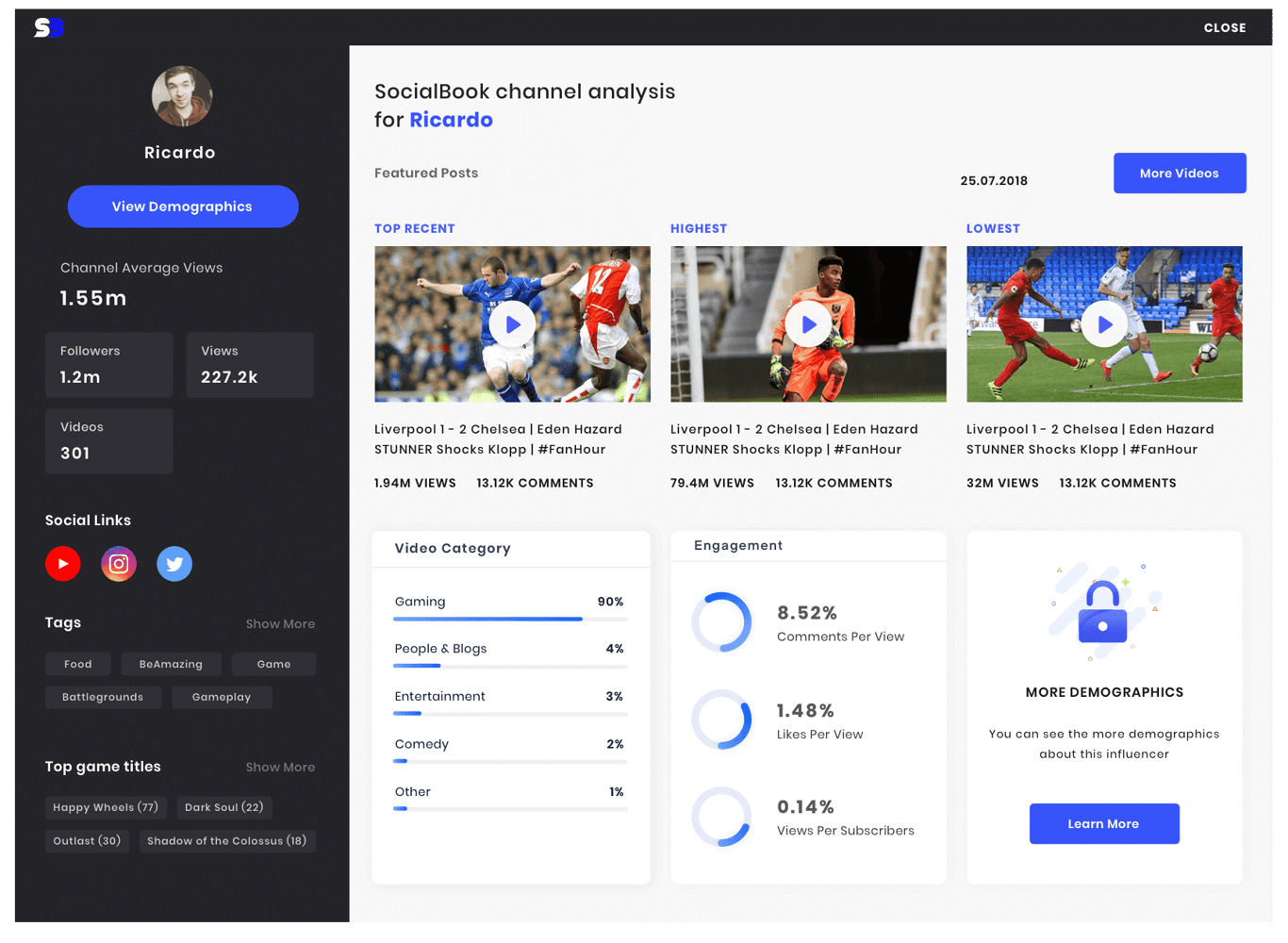Open the Twitter social link icon

point(173,563)
